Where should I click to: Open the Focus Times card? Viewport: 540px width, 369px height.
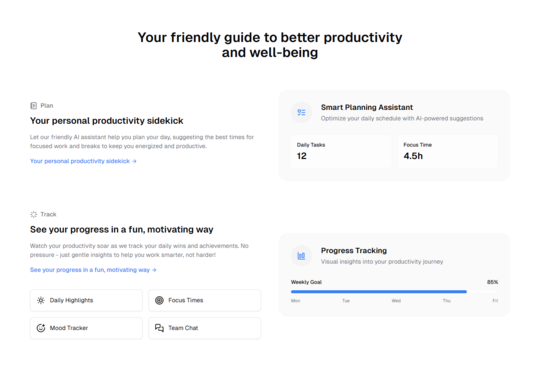205,300
